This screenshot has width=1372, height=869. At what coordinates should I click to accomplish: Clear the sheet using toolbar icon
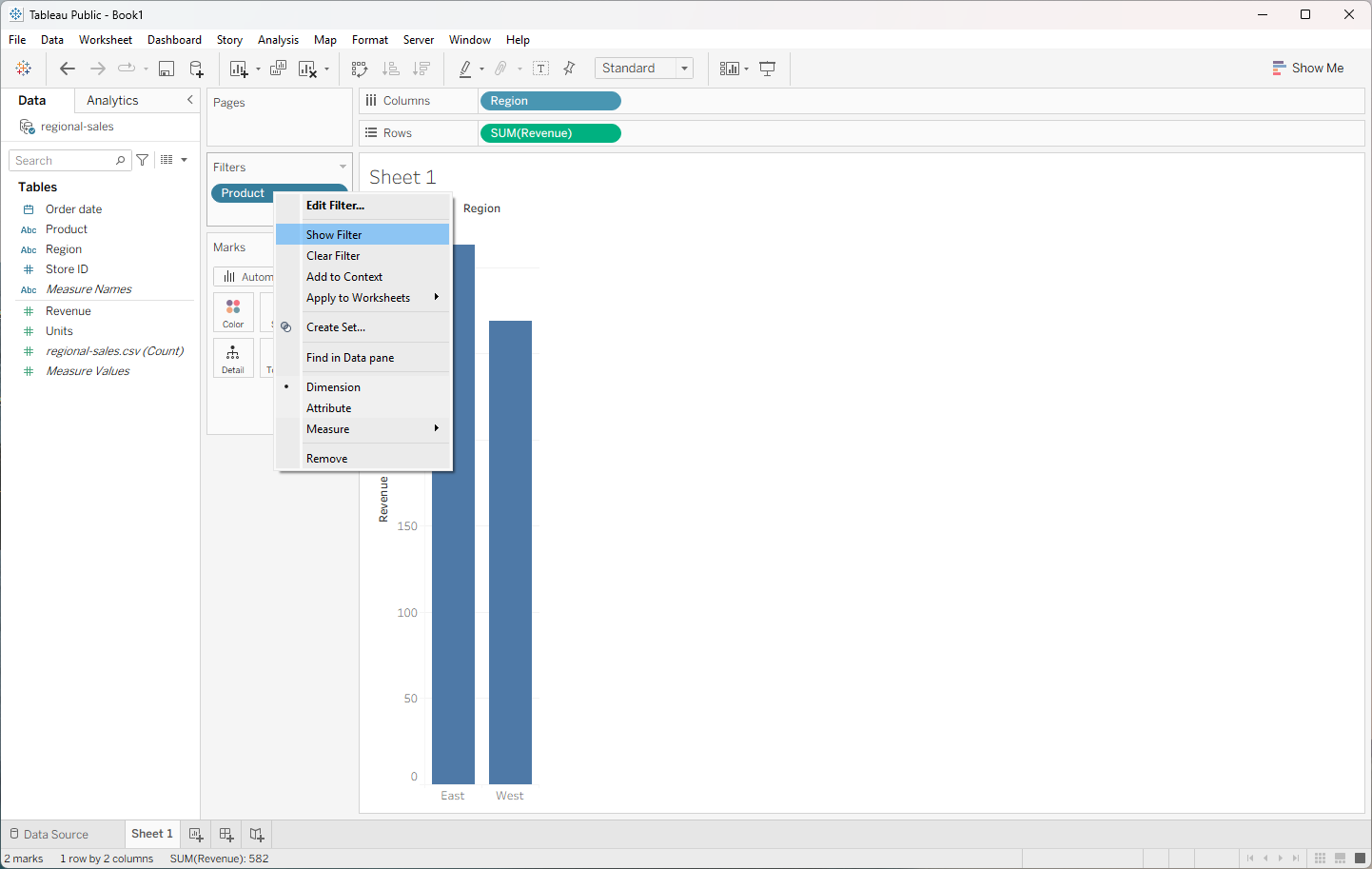(307, 69)
